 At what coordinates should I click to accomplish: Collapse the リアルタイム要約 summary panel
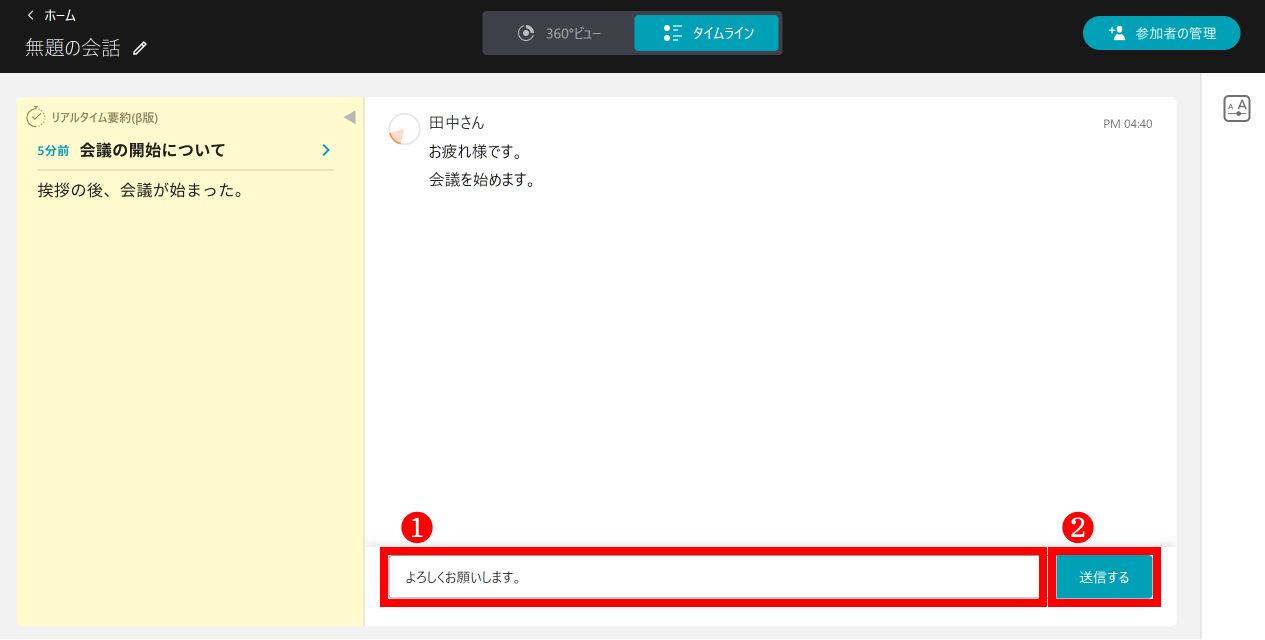[x=349, y=116]
